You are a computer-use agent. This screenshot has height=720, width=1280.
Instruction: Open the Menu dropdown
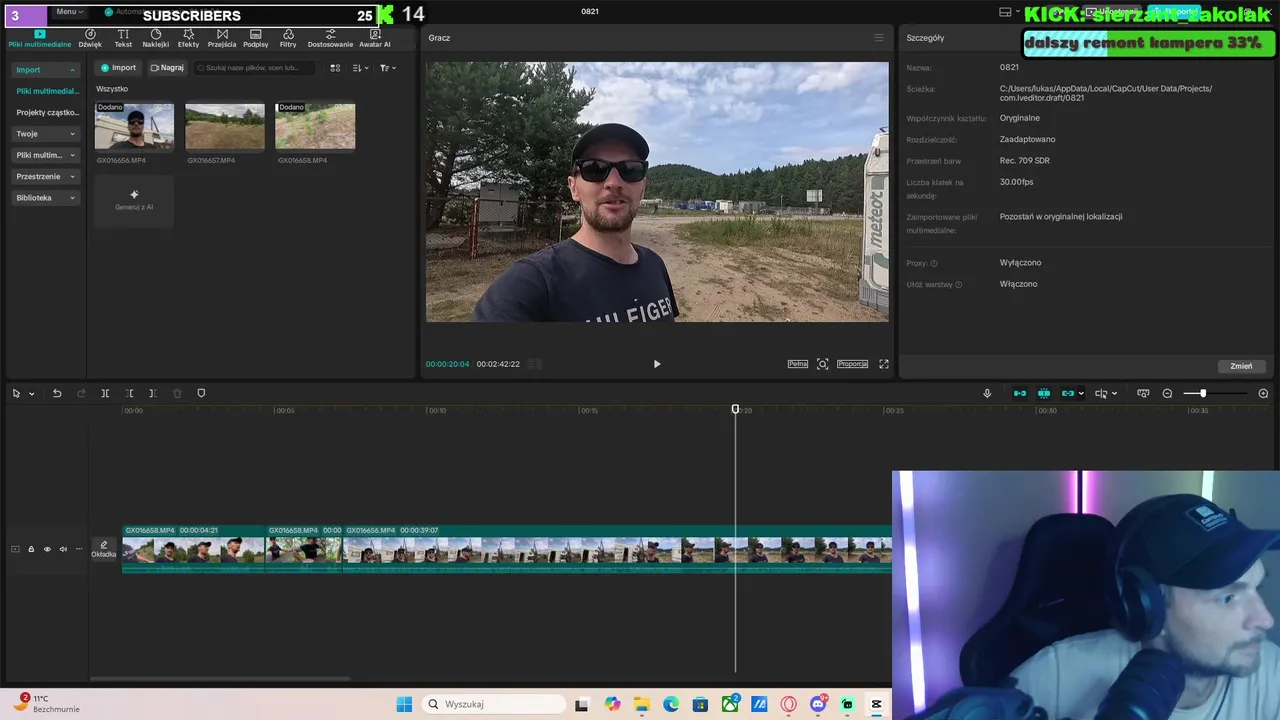click(x=69, y=11)
